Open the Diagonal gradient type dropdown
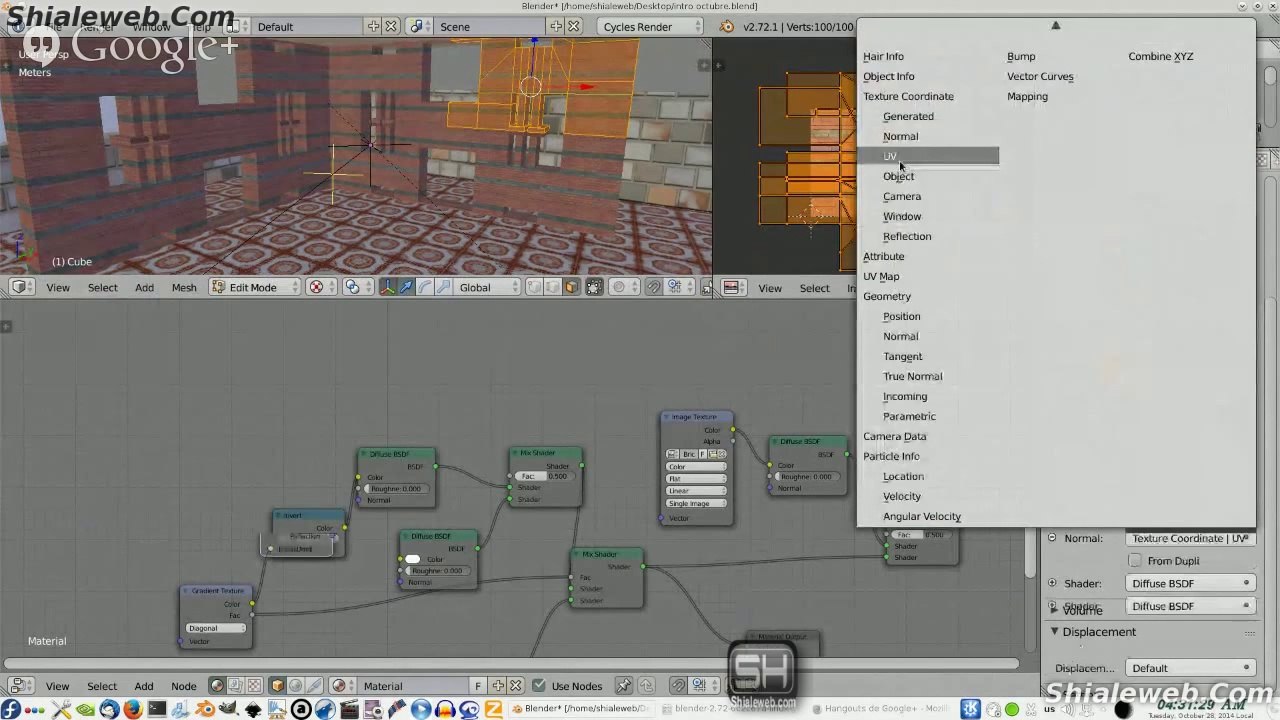Screen dimensions: 1280x720 (x=218, y=628)
